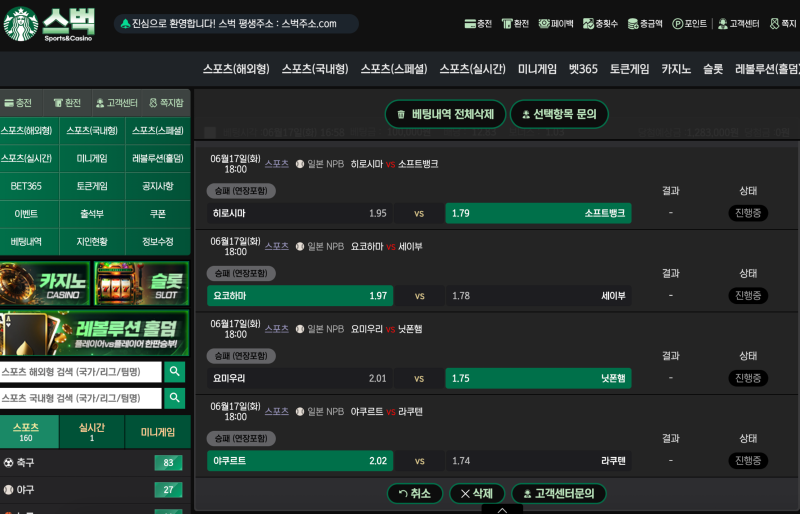Click sidebar grid 미니게임
The image size is (800, 514).
coord(92,158)
